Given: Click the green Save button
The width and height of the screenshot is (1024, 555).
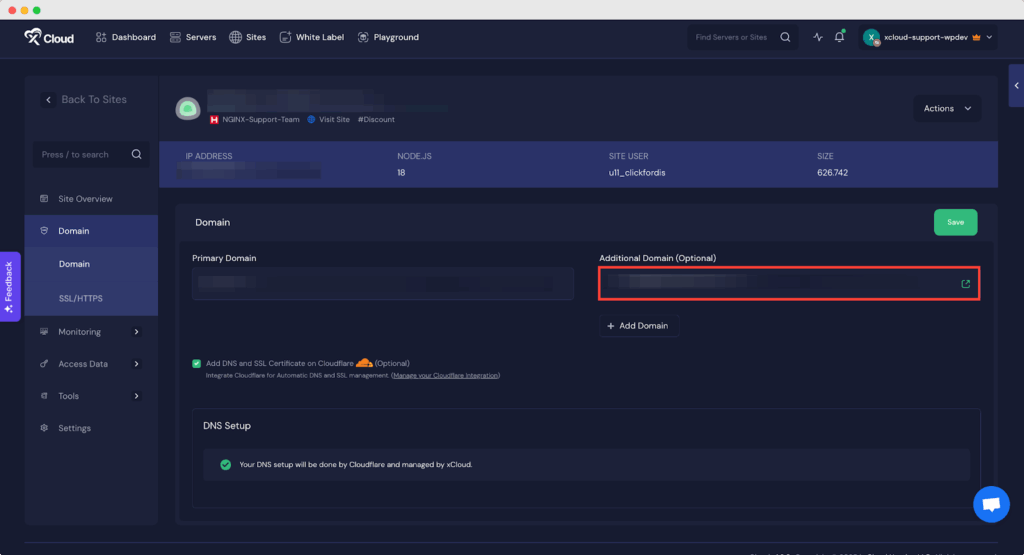Looking at the screenshot, I should (955, 222).
